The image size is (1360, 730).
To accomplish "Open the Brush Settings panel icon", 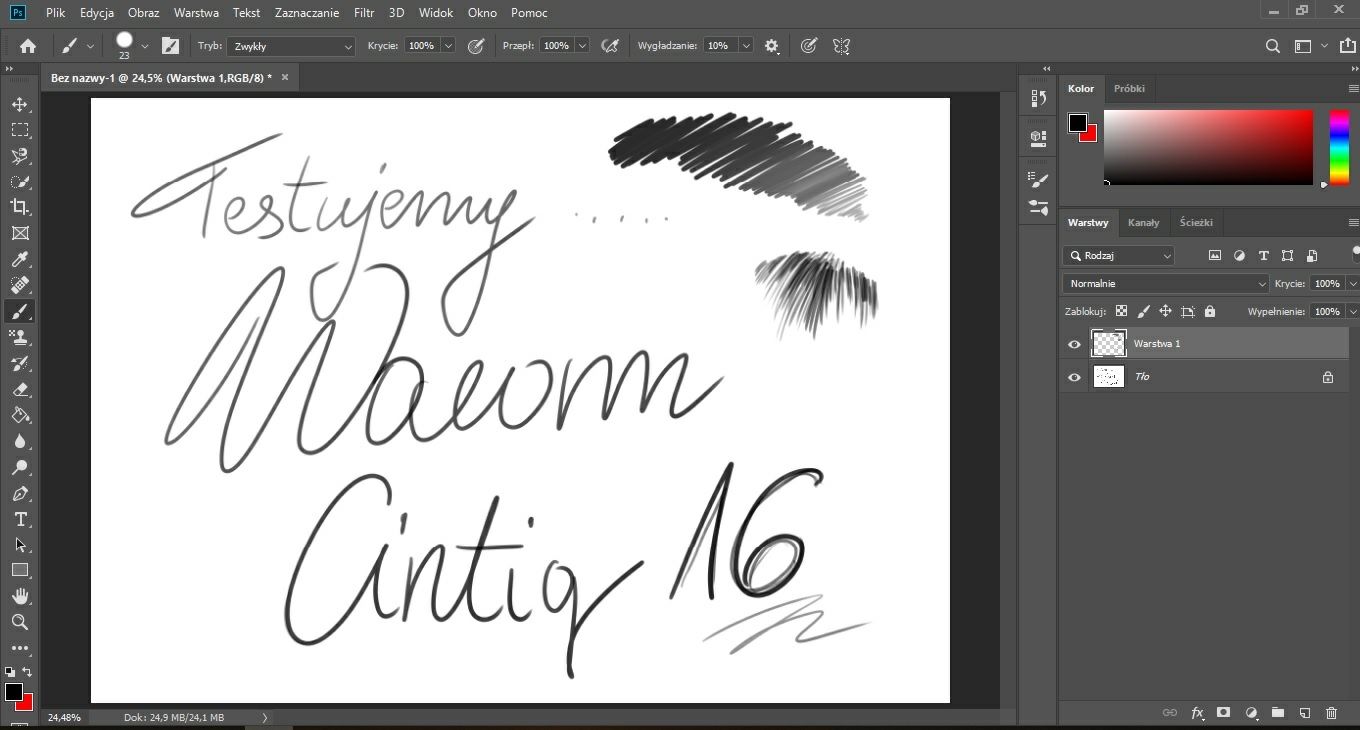I will pyautogui.click(x=171, y=46).
